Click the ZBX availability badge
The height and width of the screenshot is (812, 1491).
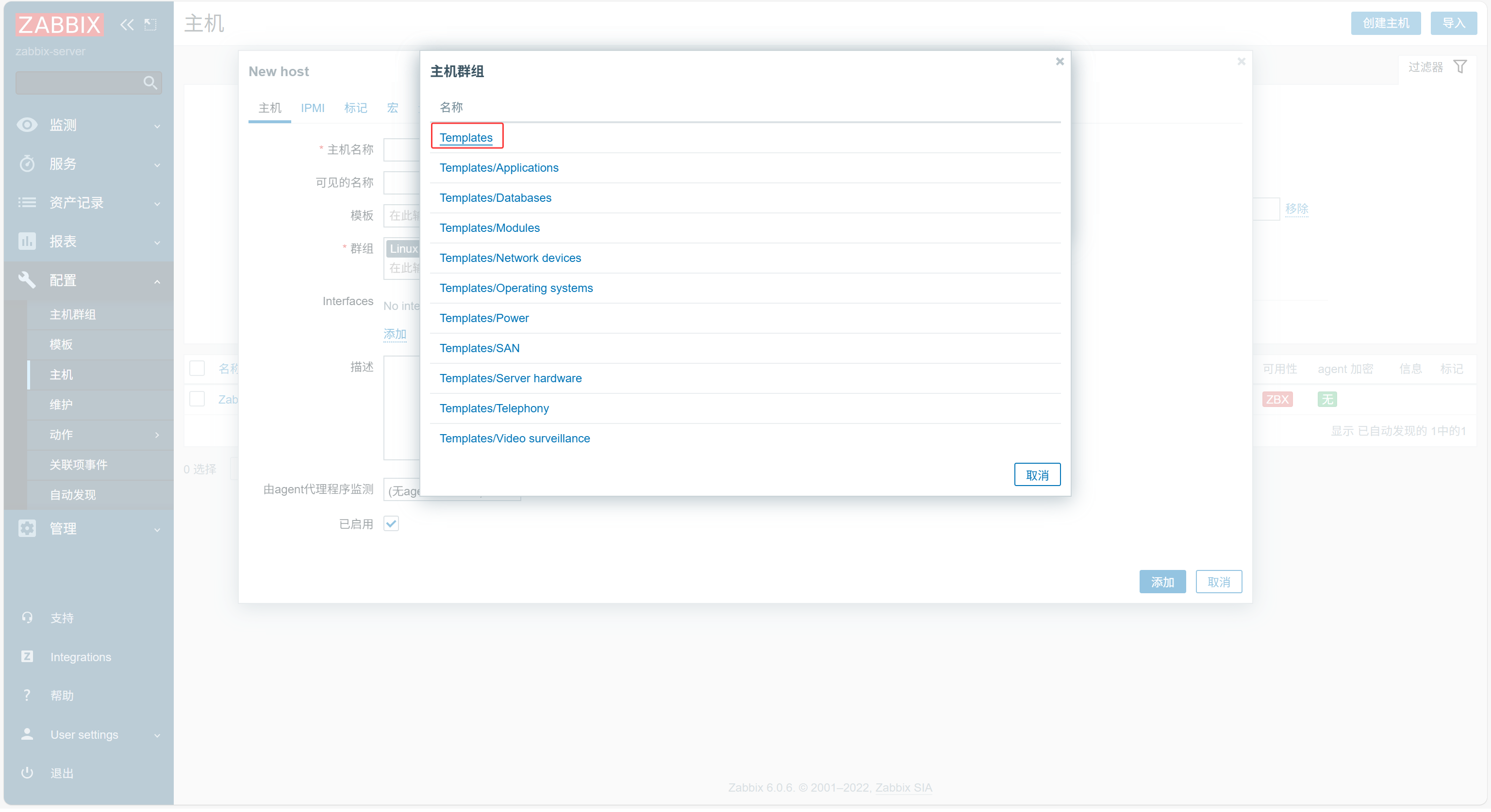click(1277, 399)
